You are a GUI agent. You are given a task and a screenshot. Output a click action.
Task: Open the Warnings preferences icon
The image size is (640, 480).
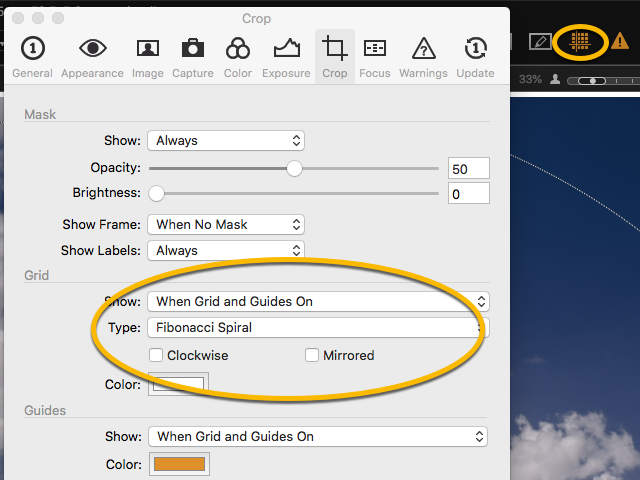[x=423, y=55]
